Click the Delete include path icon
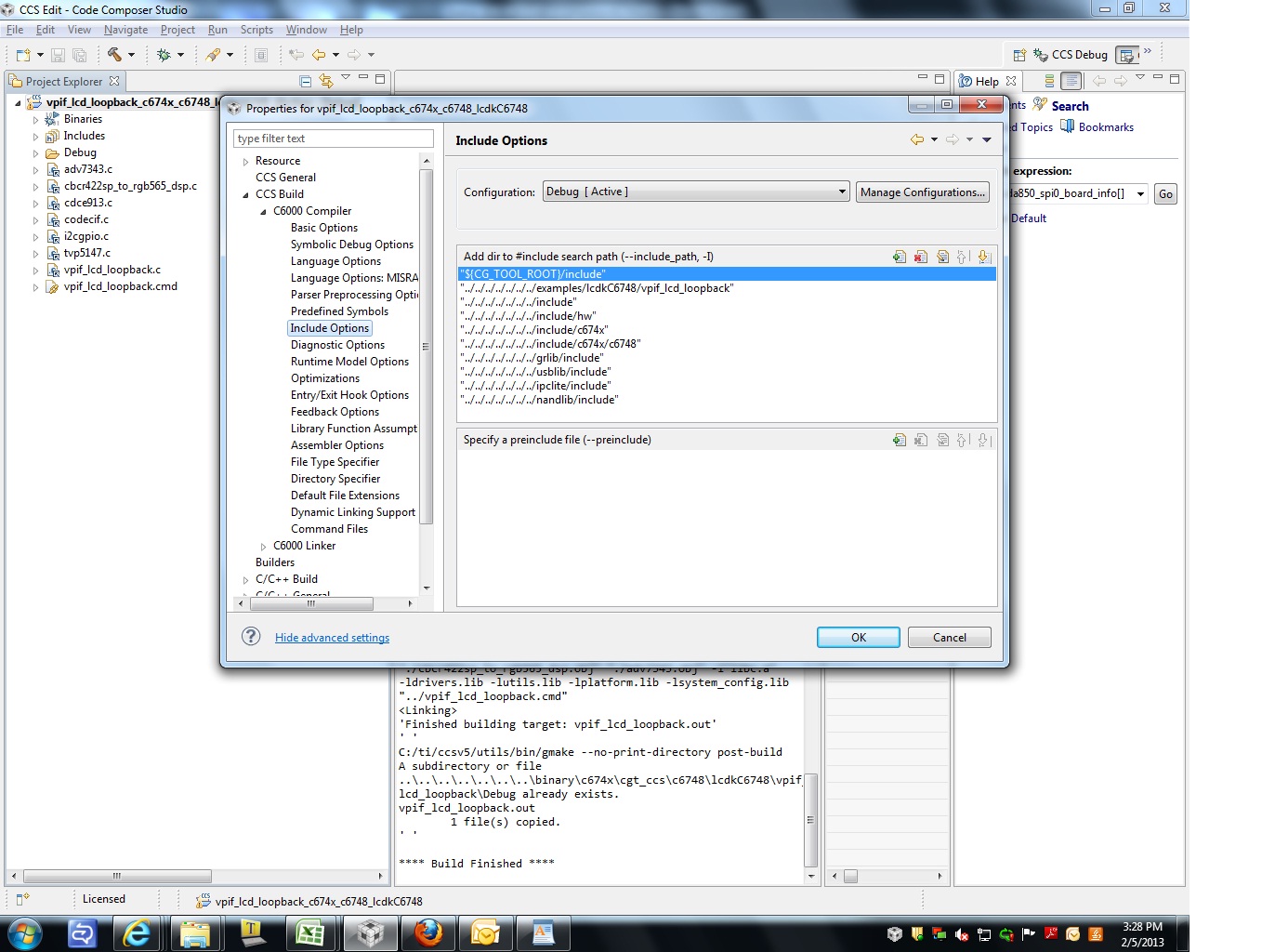 921,257
